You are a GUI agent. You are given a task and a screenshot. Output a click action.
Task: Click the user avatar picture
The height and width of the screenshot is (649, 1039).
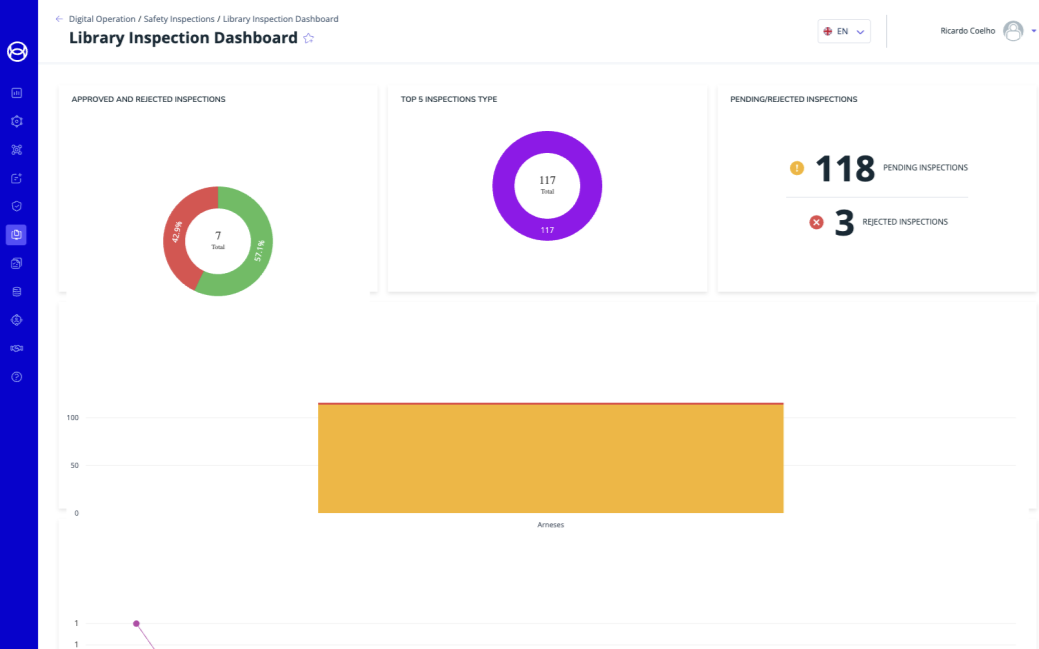click(x=1013, y=31)
